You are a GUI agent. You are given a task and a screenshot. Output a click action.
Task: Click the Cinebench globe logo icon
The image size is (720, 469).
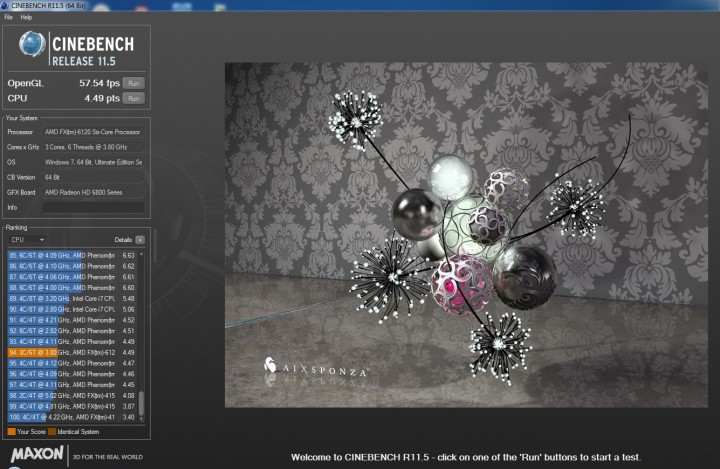[x=32, y=44]
